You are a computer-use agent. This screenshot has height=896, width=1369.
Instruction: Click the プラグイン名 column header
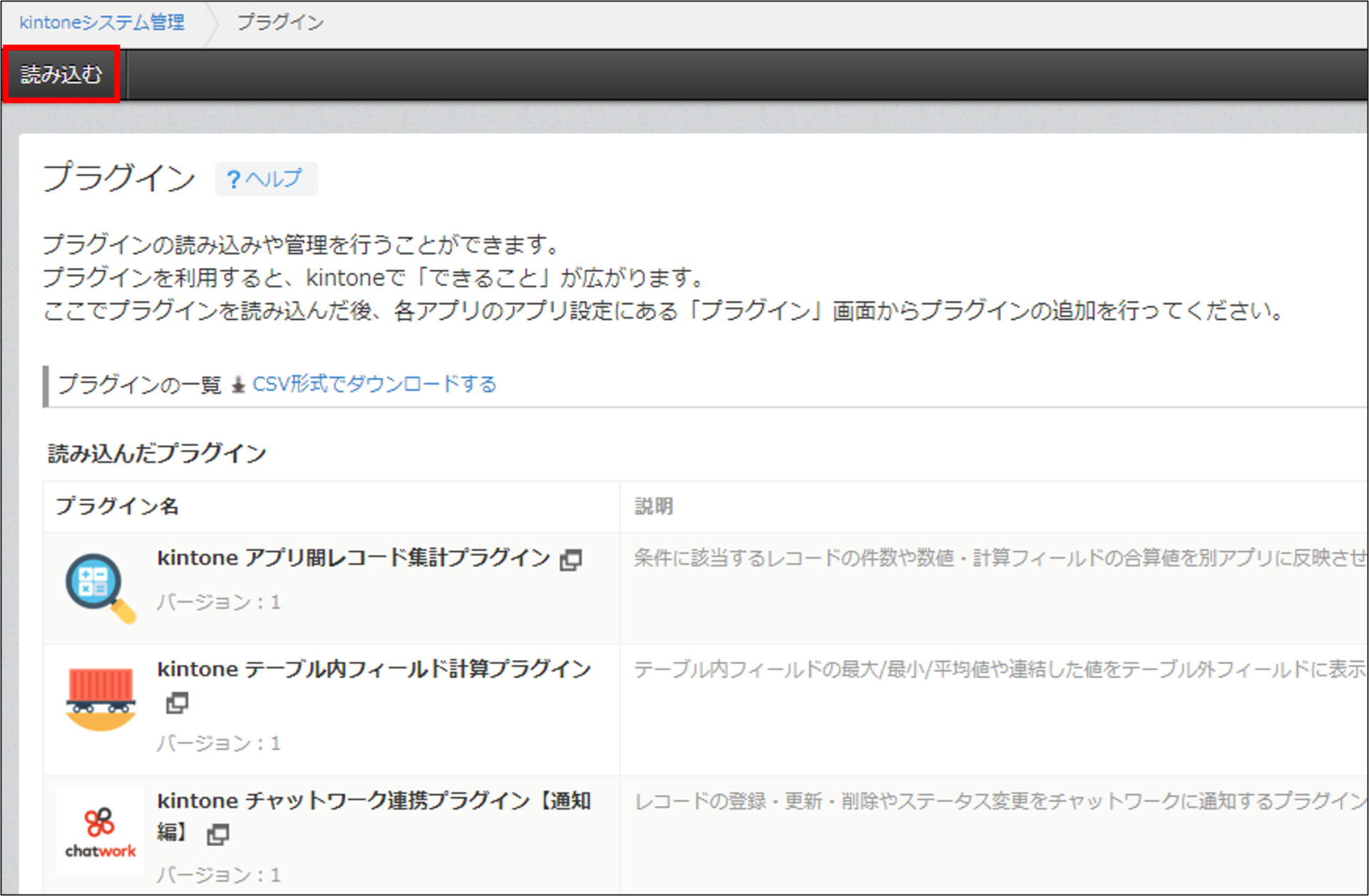117,506
